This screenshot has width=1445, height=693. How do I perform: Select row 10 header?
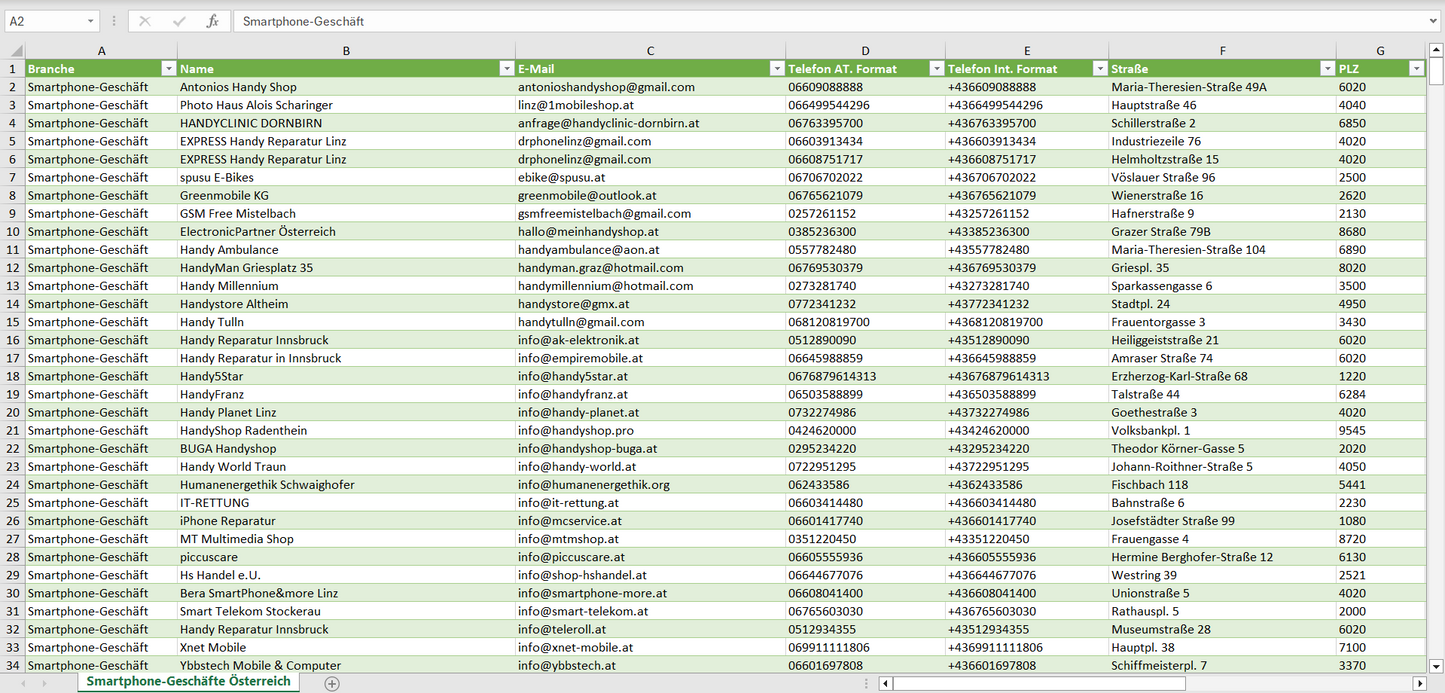coord(13,231)
